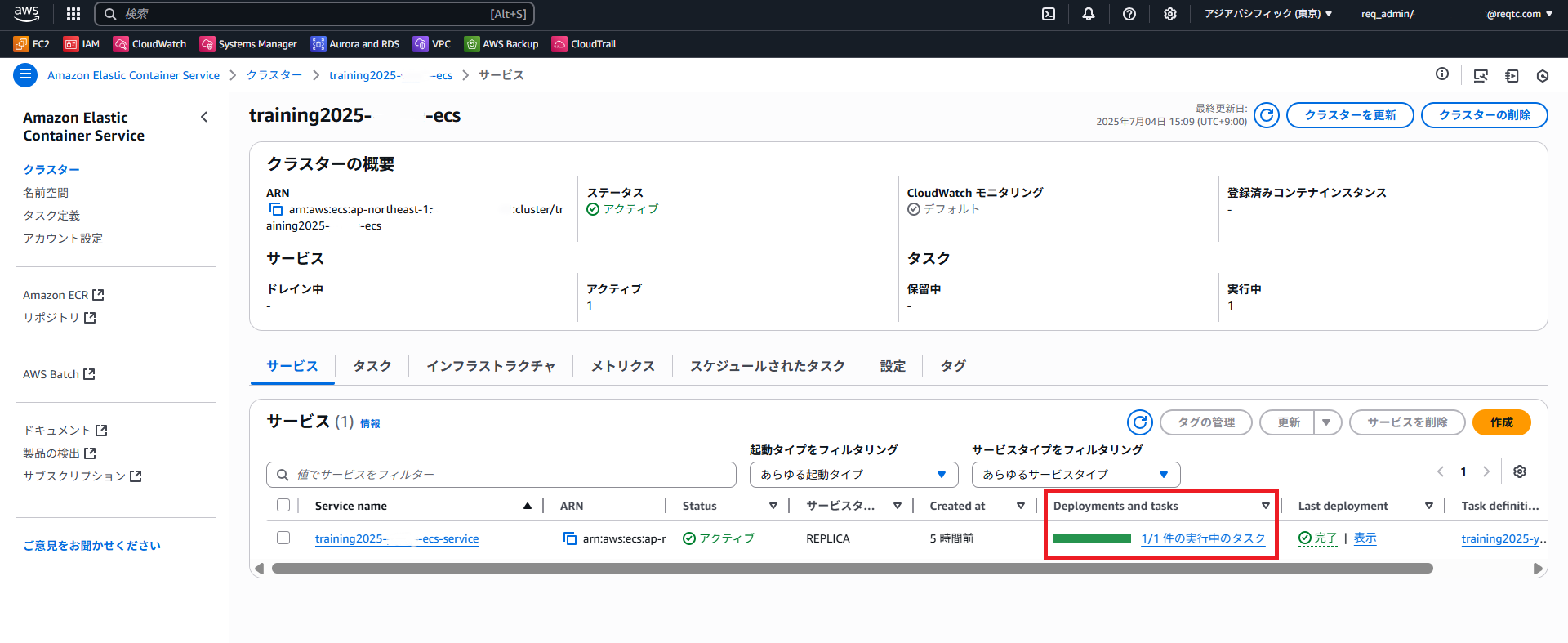The image size is (1568, 643).
Task: Refresh the services list
Action: 1140,422
